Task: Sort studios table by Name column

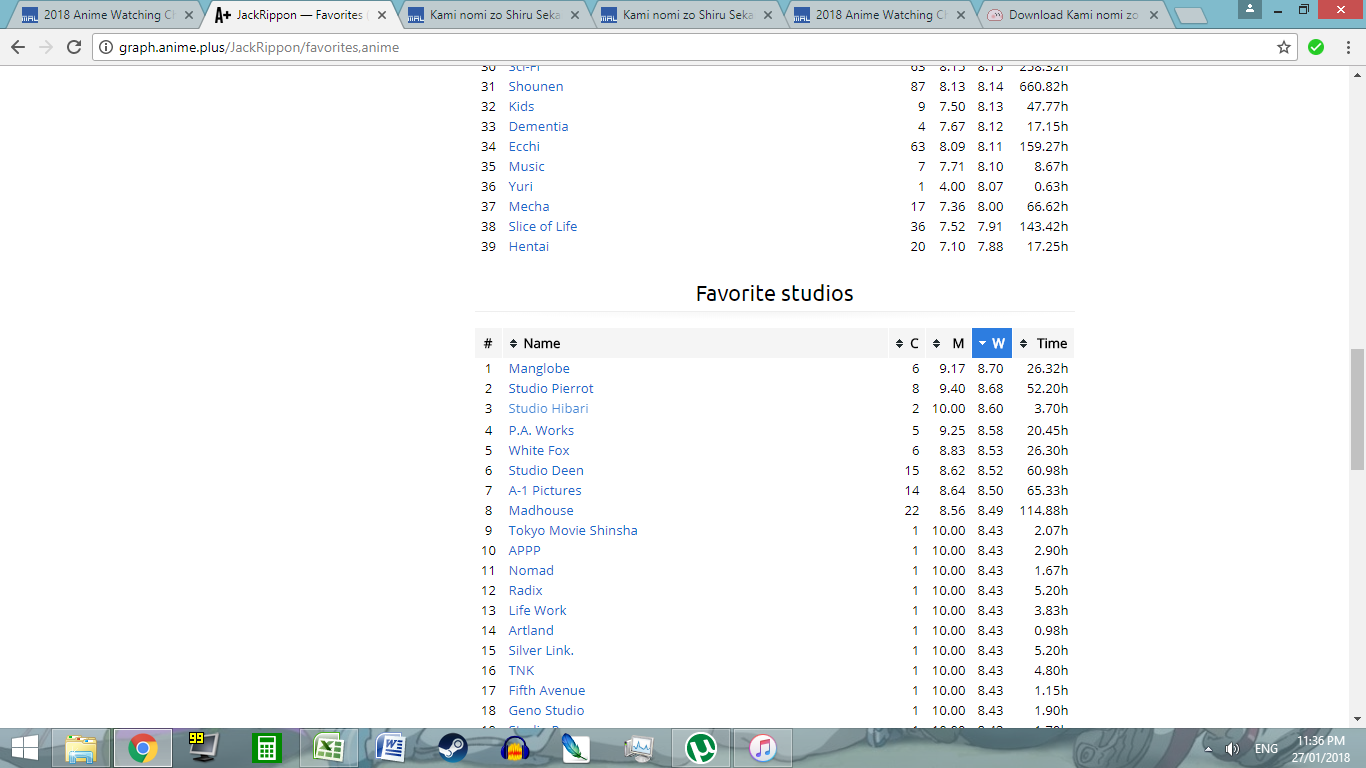Action: coord(535,343)
